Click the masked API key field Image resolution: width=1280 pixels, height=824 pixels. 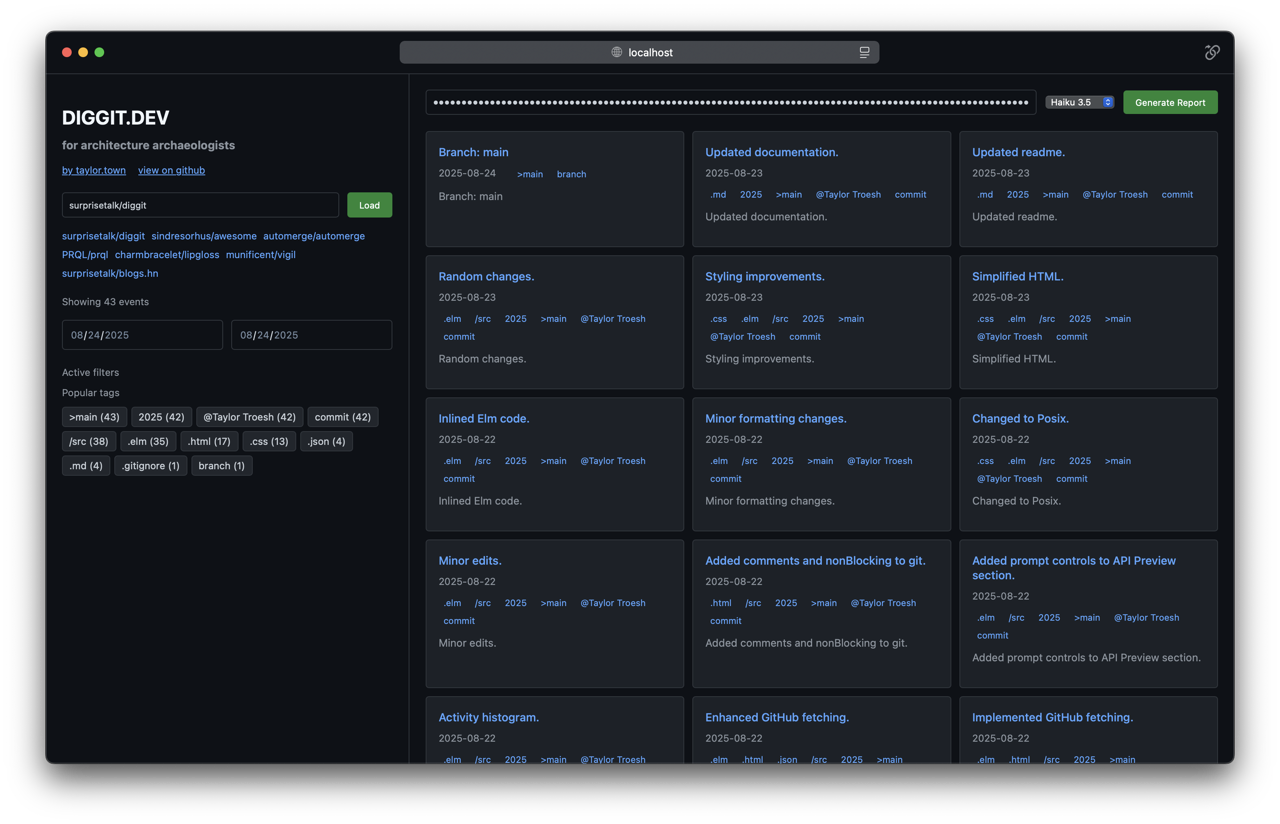[730, 102]
